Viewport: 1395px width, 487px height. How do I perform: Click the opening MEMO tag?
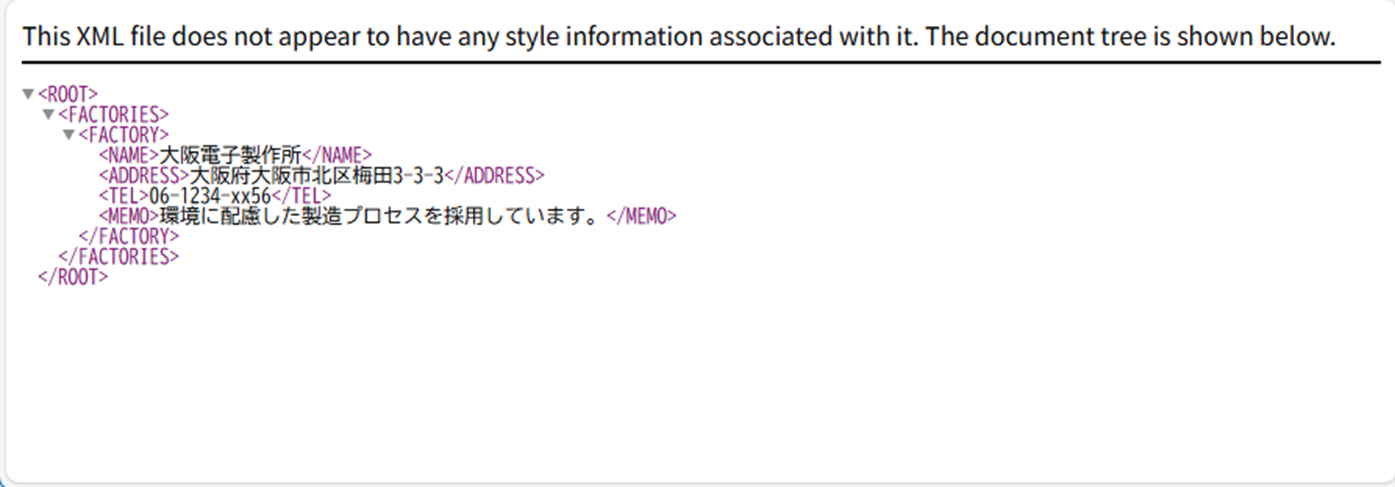(x=128, y=216)
